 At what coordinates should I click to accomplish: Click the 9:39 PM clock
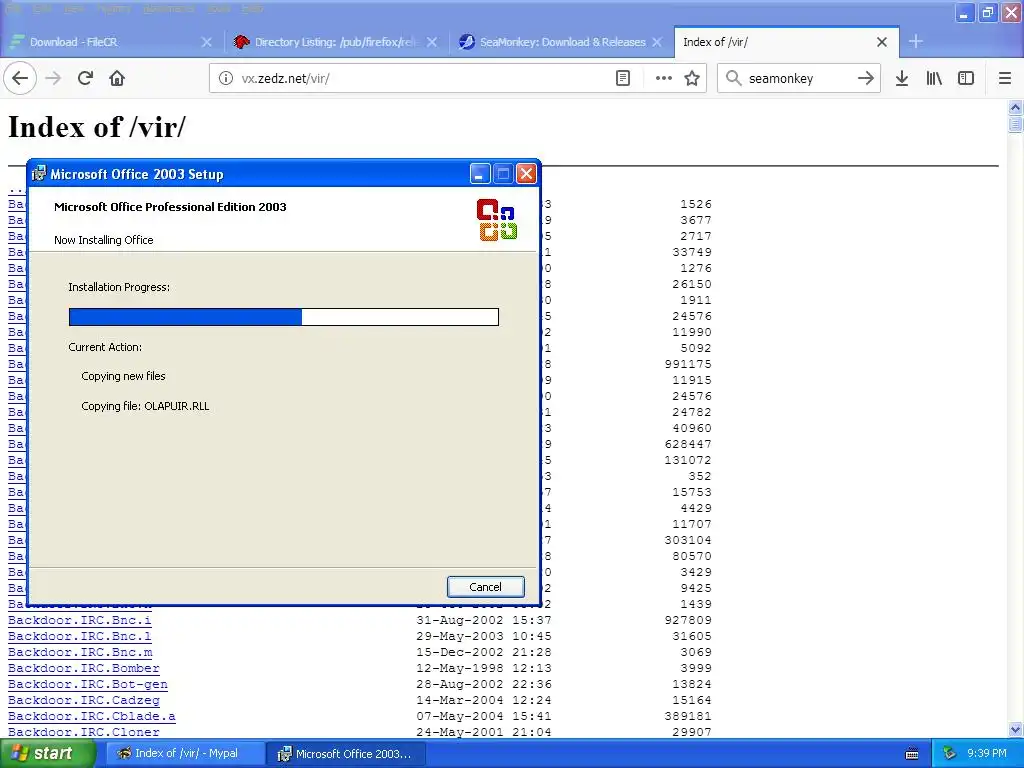pyautogui.click(x=987, y=754)
